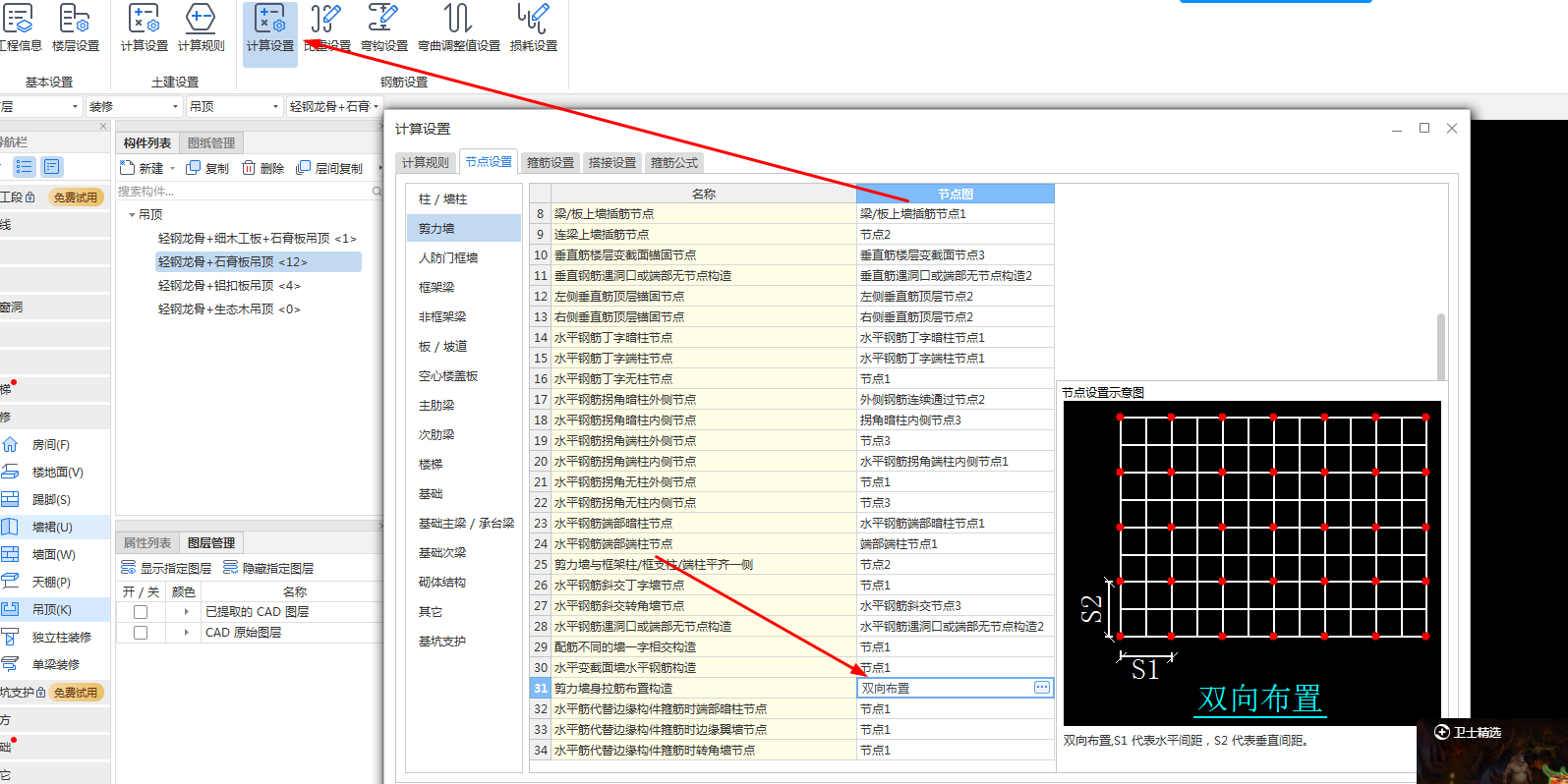The height and width of the screenshot is (784, 1568).
Task: Switch navigation panel to detail view icon
Action: coord(52,167)
